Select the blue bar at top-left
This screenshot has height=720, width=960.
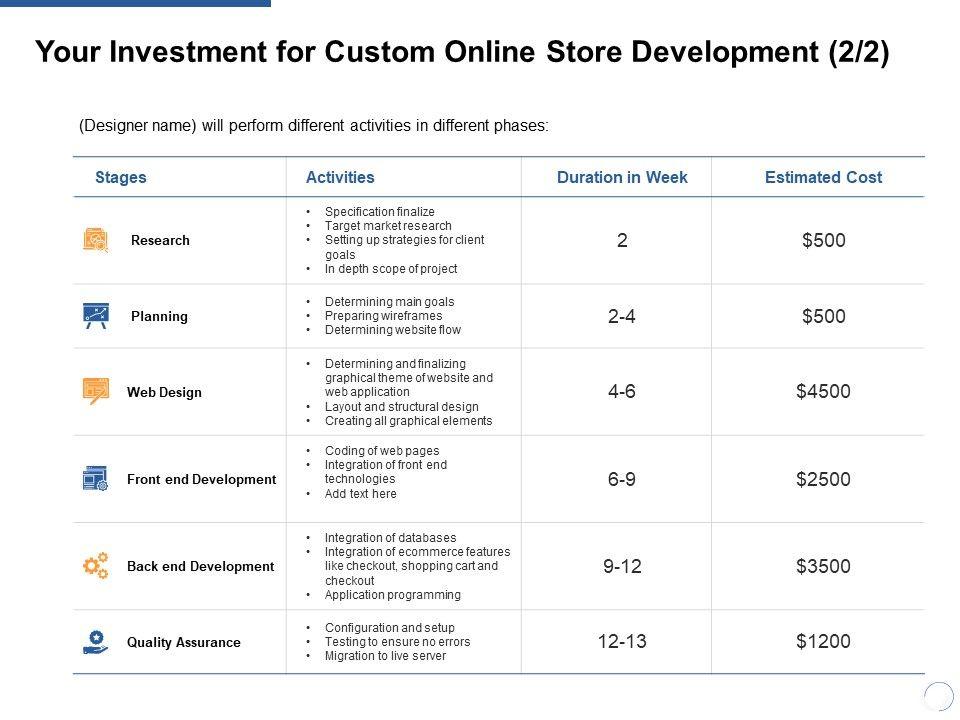pyautogui.click(x=135, y=3)
